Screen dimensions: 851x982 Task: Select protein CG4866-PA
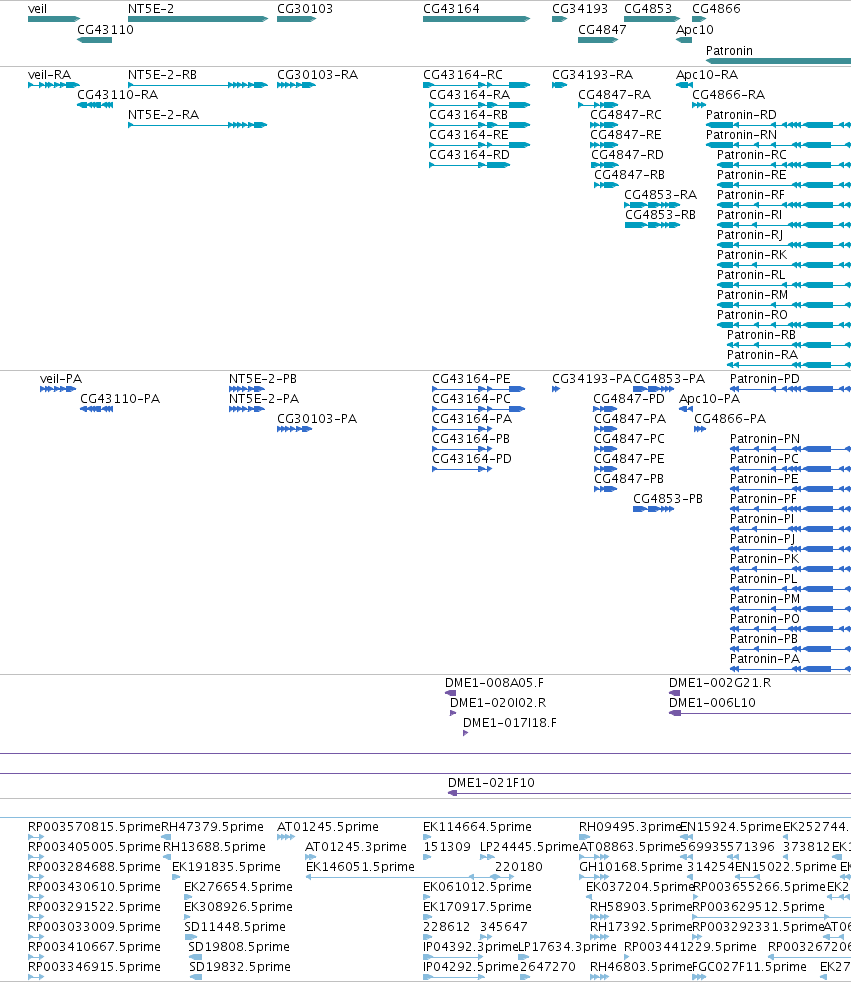730,419
